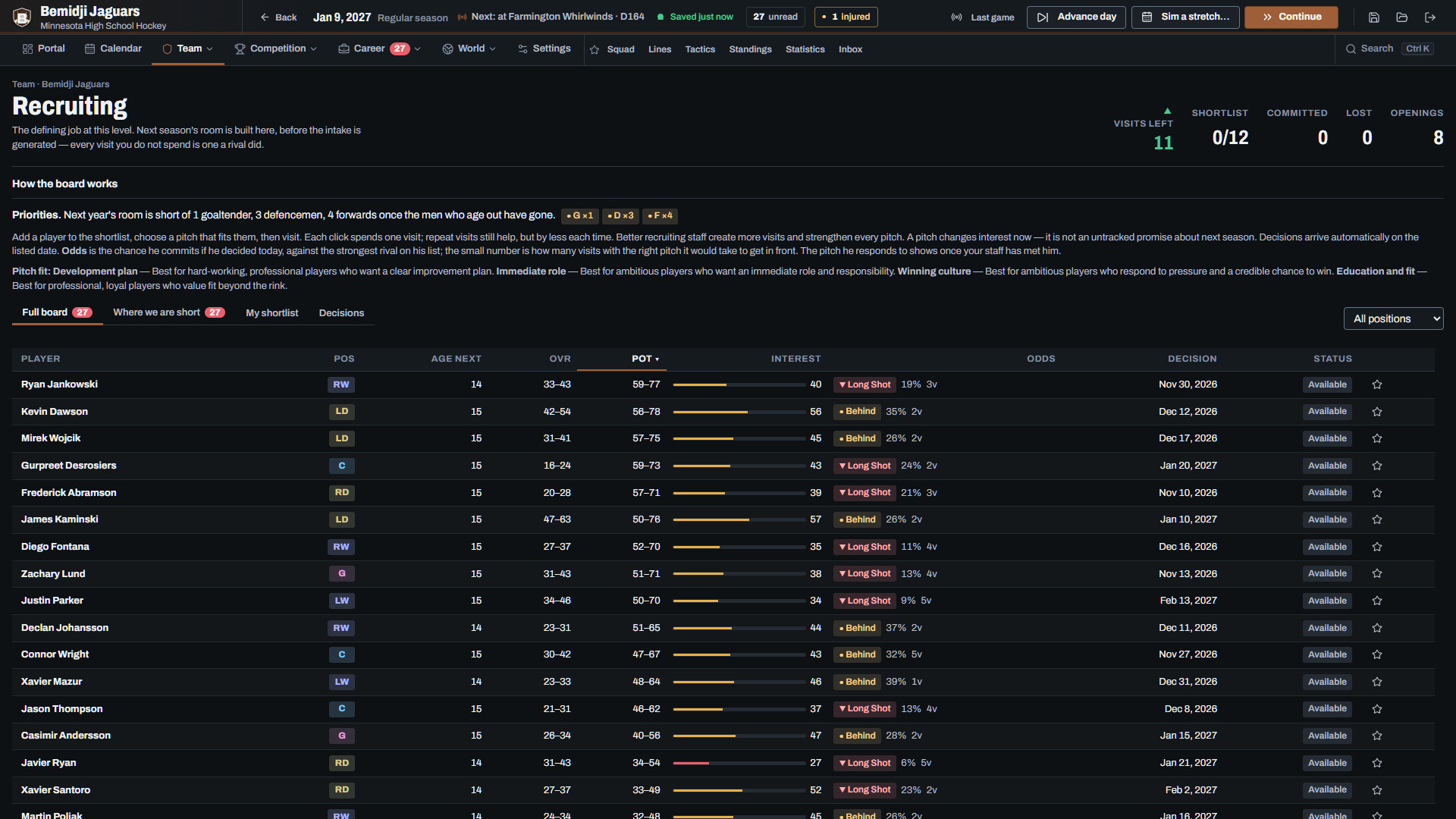
Task: Click the Continue button
Action: pyautogui.click(x=1291, y=17)
